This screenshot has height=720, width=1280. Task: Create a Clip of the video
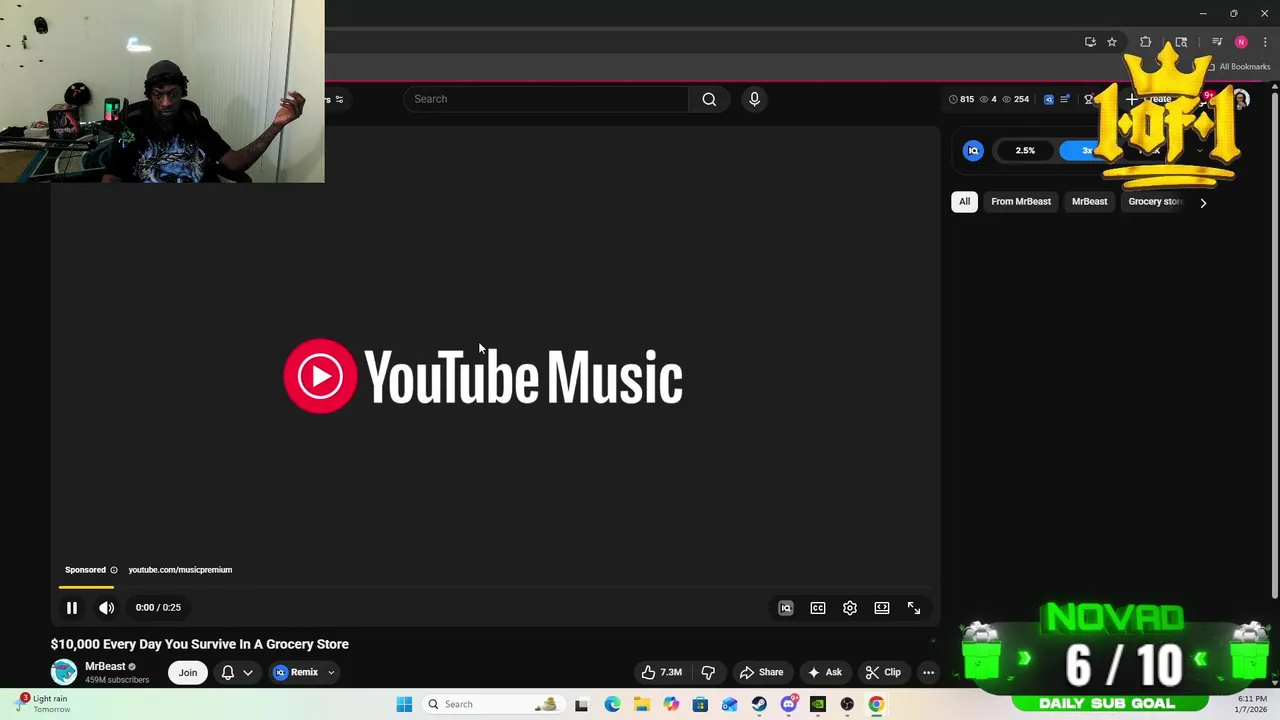tap(884, 672)
